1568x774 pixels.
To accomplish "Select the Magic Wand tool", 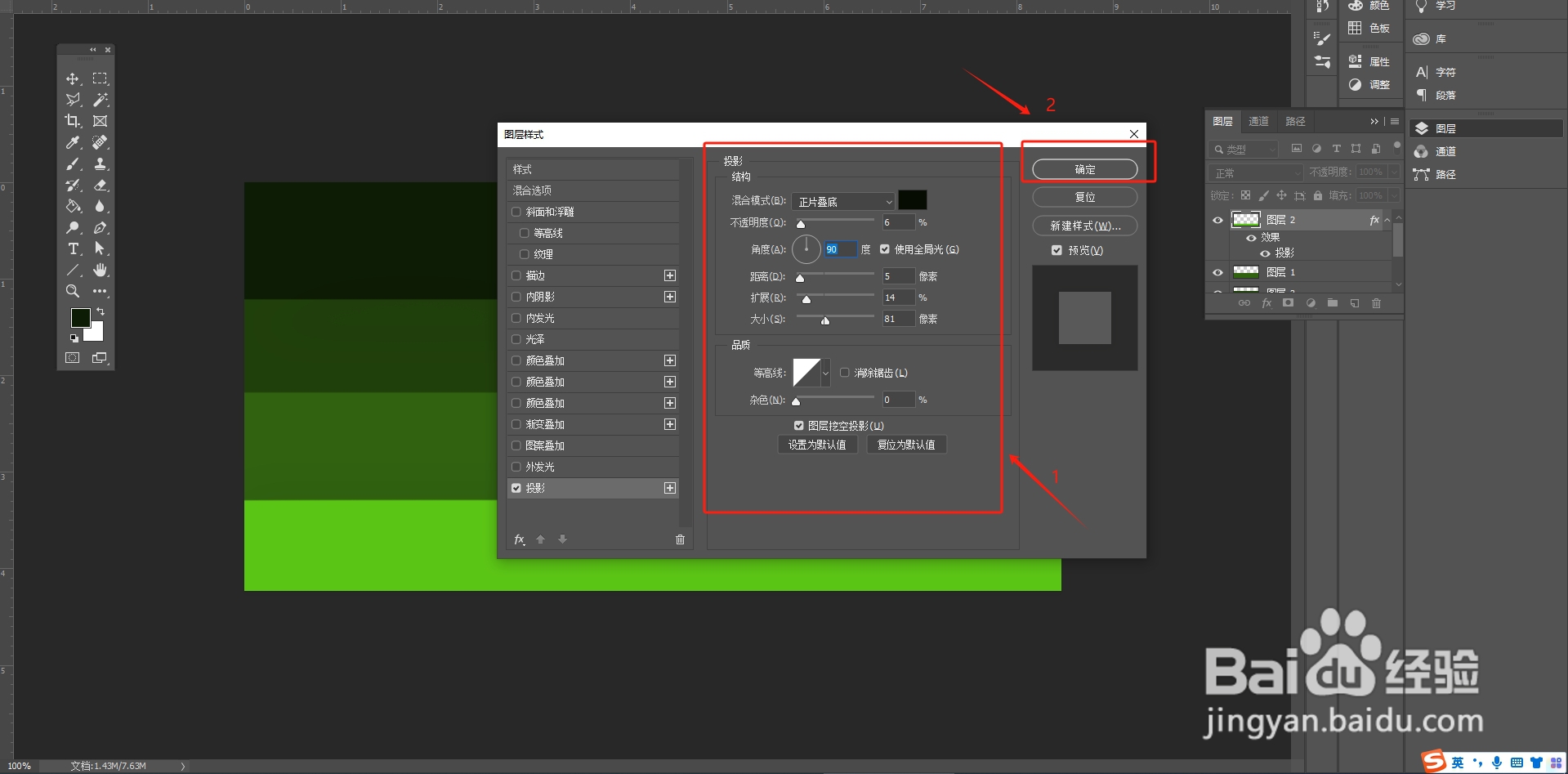I will coord(100,100).
